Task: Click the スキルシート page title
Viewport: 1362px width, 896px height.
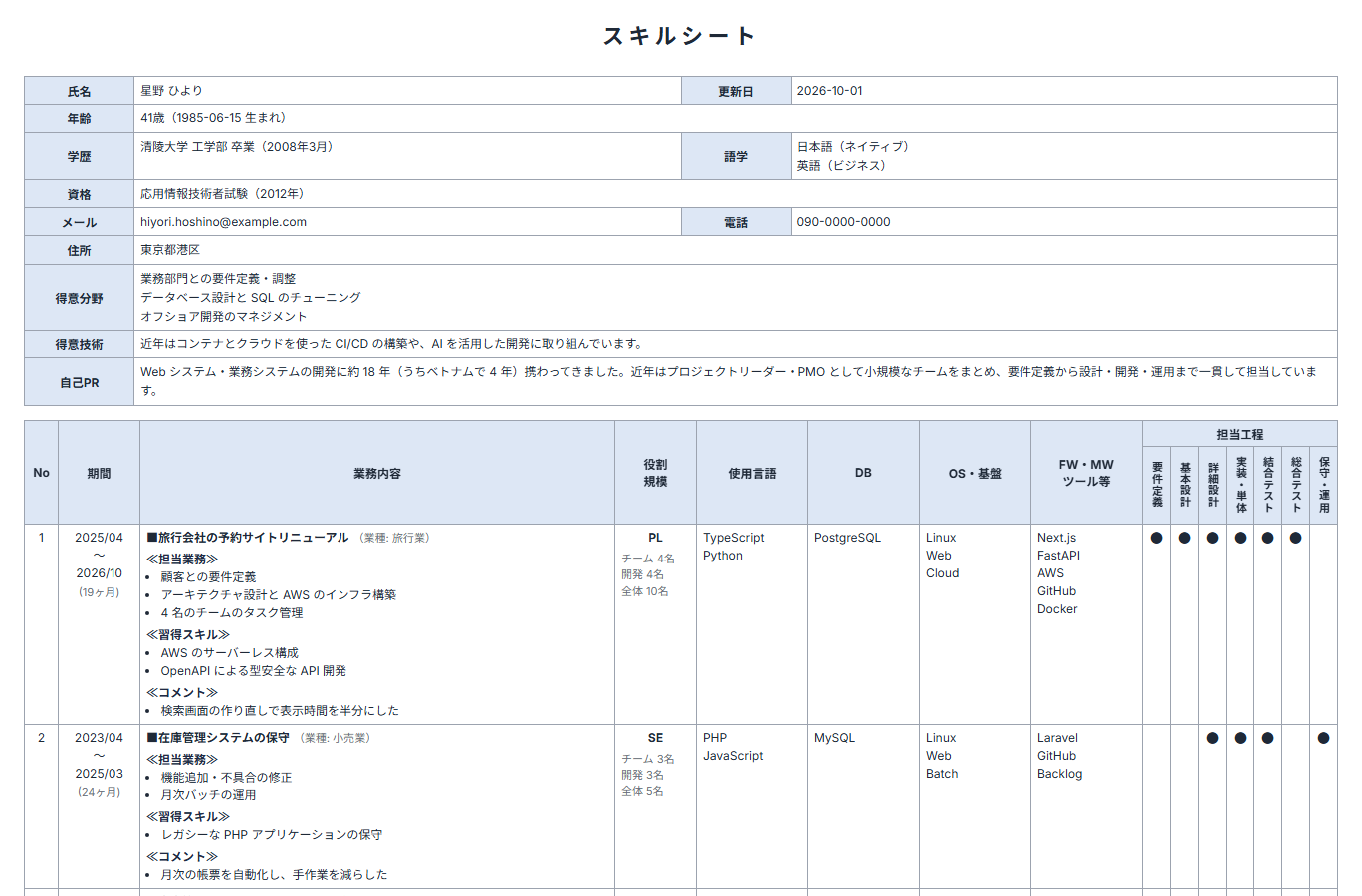Action: point(680,36)
